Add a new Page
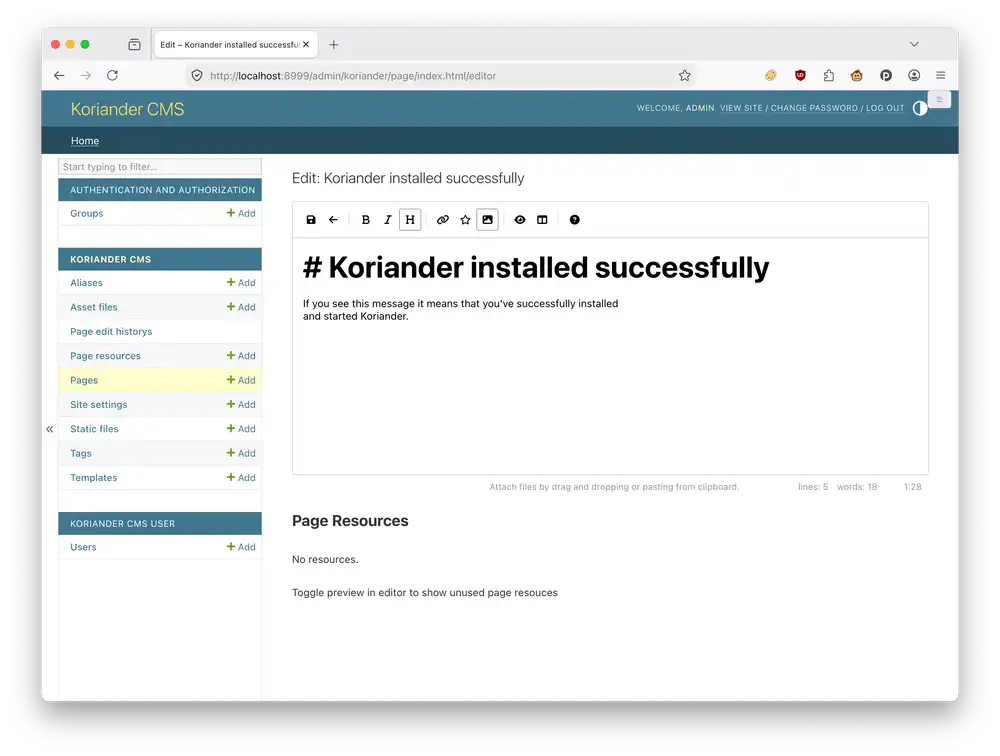The image size is (1000, 756). (x=241, y=380)
